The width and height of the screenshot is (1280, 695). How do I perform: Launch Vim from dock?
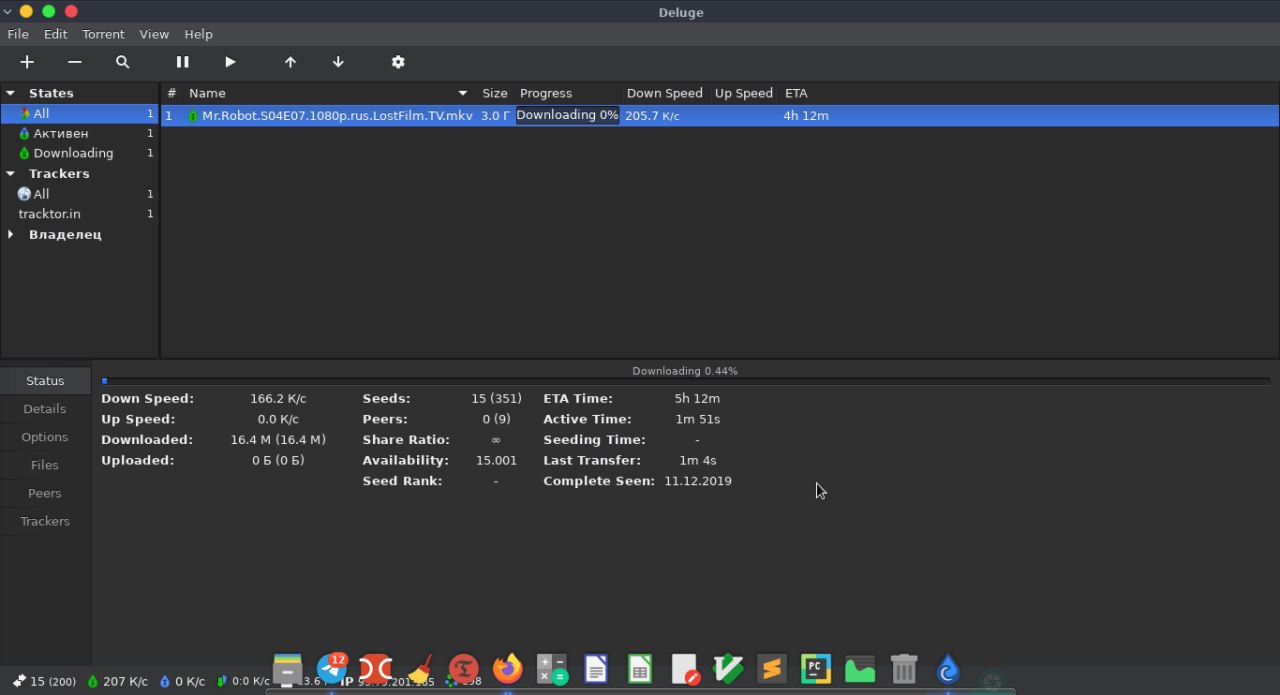728,669
